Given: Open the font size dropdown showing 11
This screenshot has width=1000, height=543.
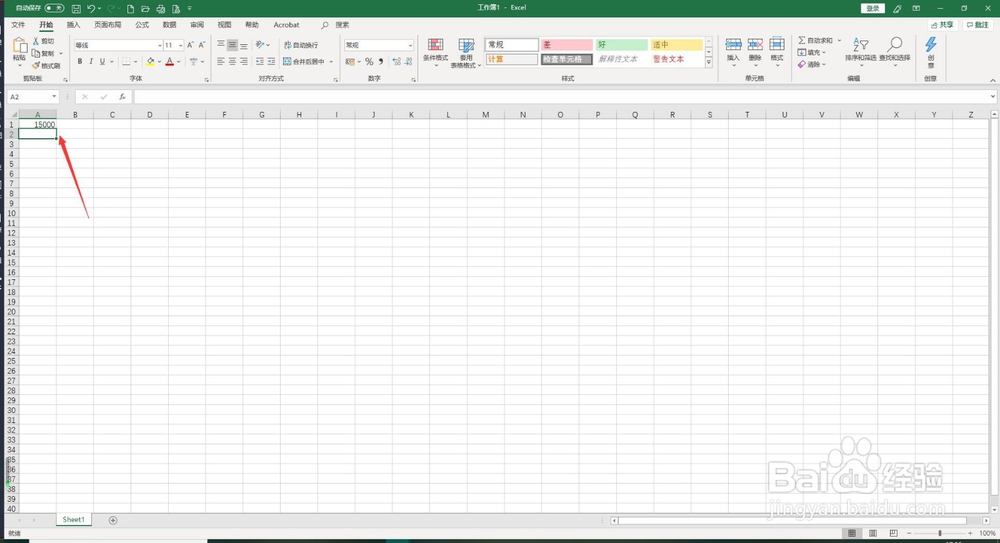Looking at the screenshot, I should [180, 45].
